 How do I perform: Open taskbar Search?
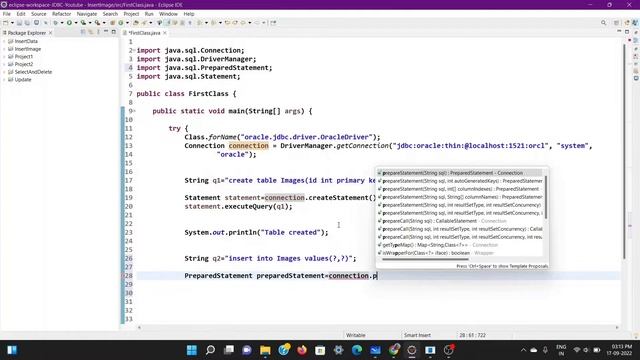pos(210,350)
